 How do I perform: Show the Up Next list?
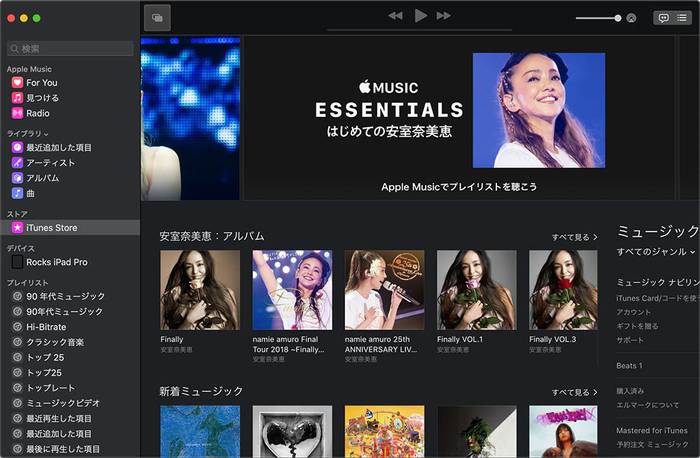(682, 18)
